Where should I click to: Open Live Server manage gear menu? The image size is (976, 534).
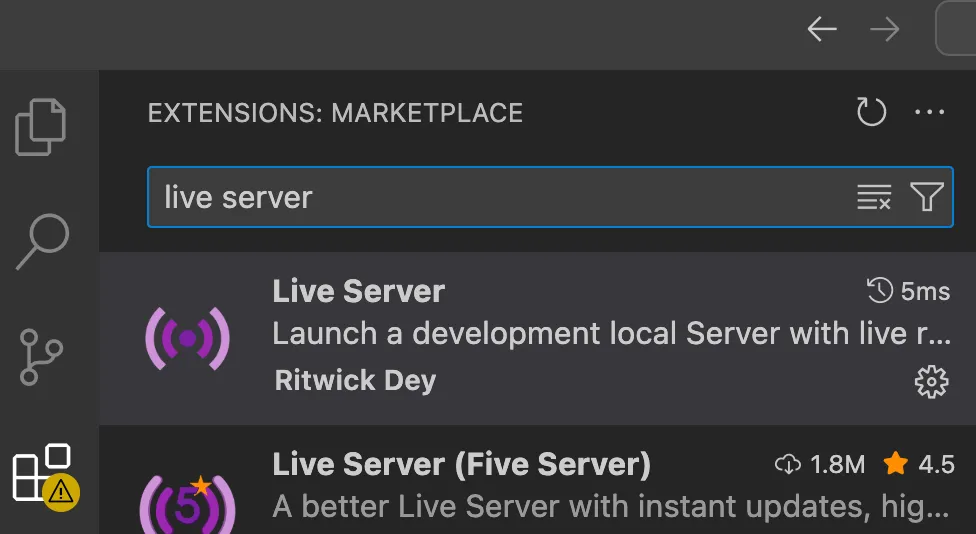point(931,382)
